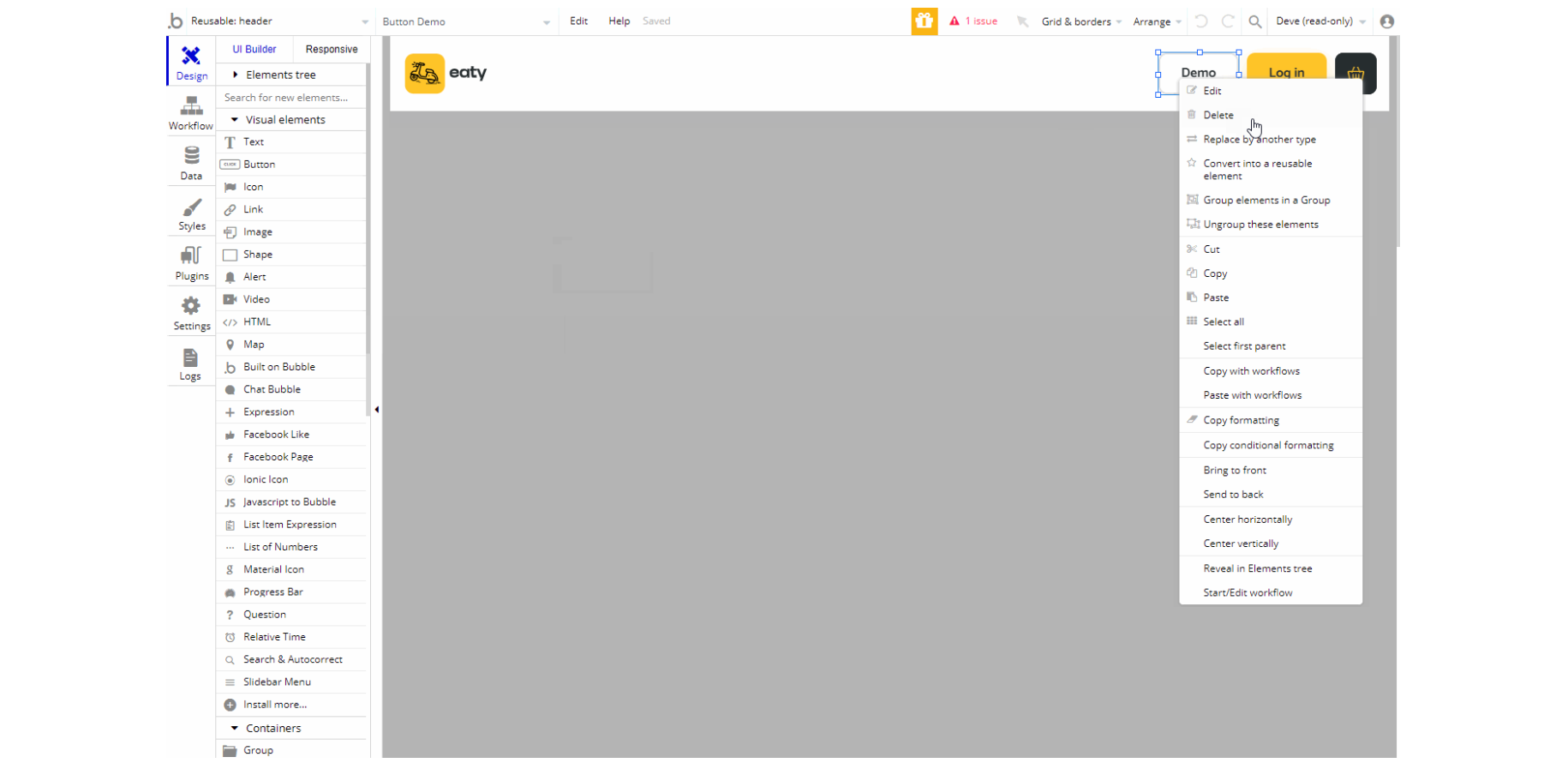Viewport: 1568px width, 763px height.
Task: Open the Arrange dropdown
Action: 1157,21
